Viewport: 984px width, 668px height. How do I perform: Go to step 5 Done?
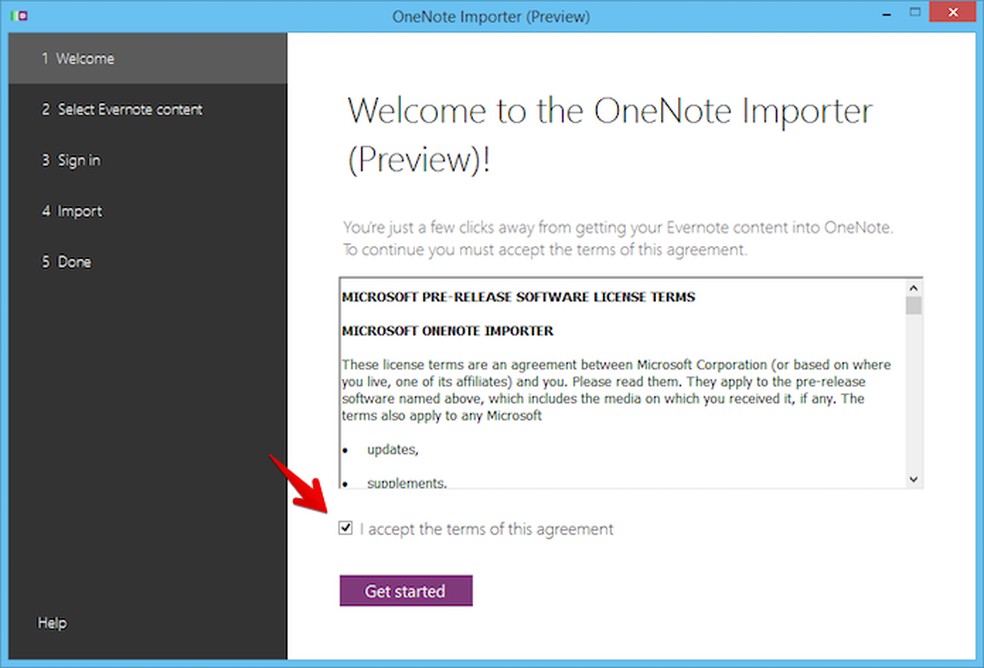[x=148, y=262]
